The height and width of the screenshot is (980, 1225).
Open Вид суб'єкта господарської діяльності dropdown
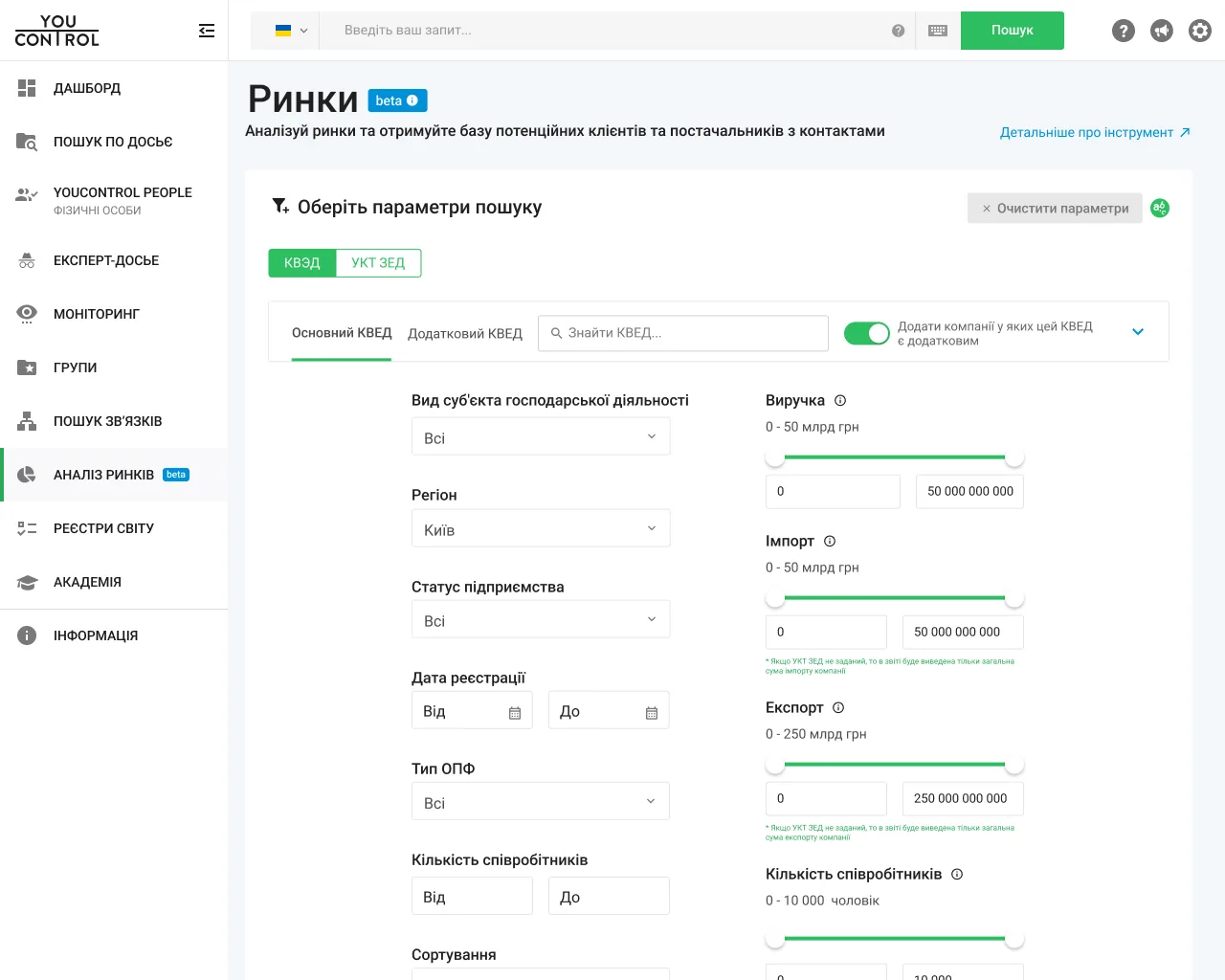[541, 436]
